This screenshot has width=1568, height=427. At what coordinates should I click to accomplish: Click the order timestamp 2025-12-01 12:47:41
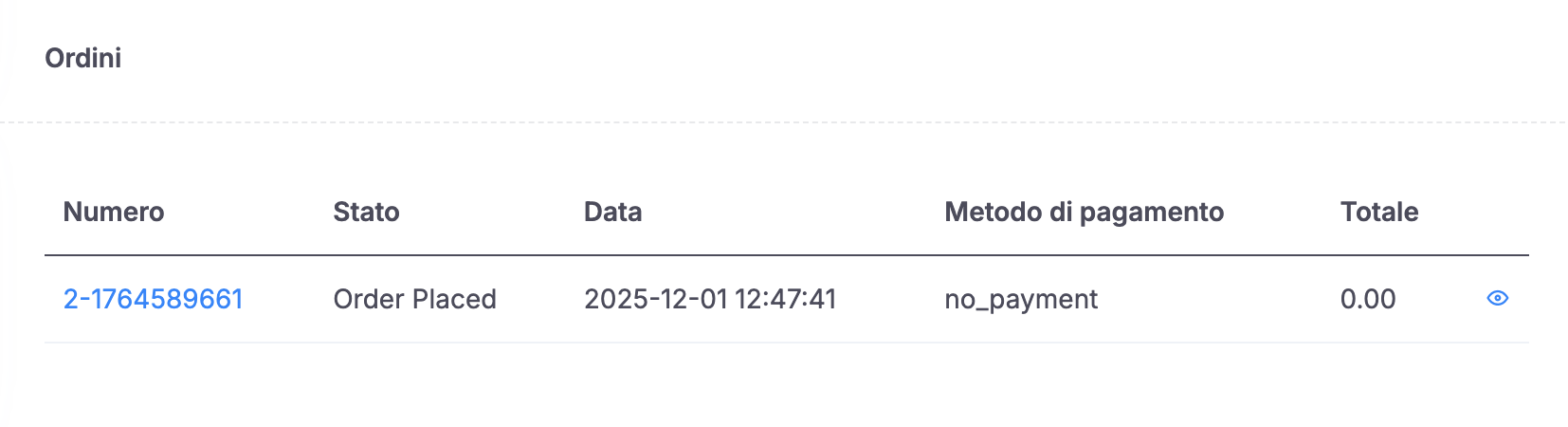[710, 299]
